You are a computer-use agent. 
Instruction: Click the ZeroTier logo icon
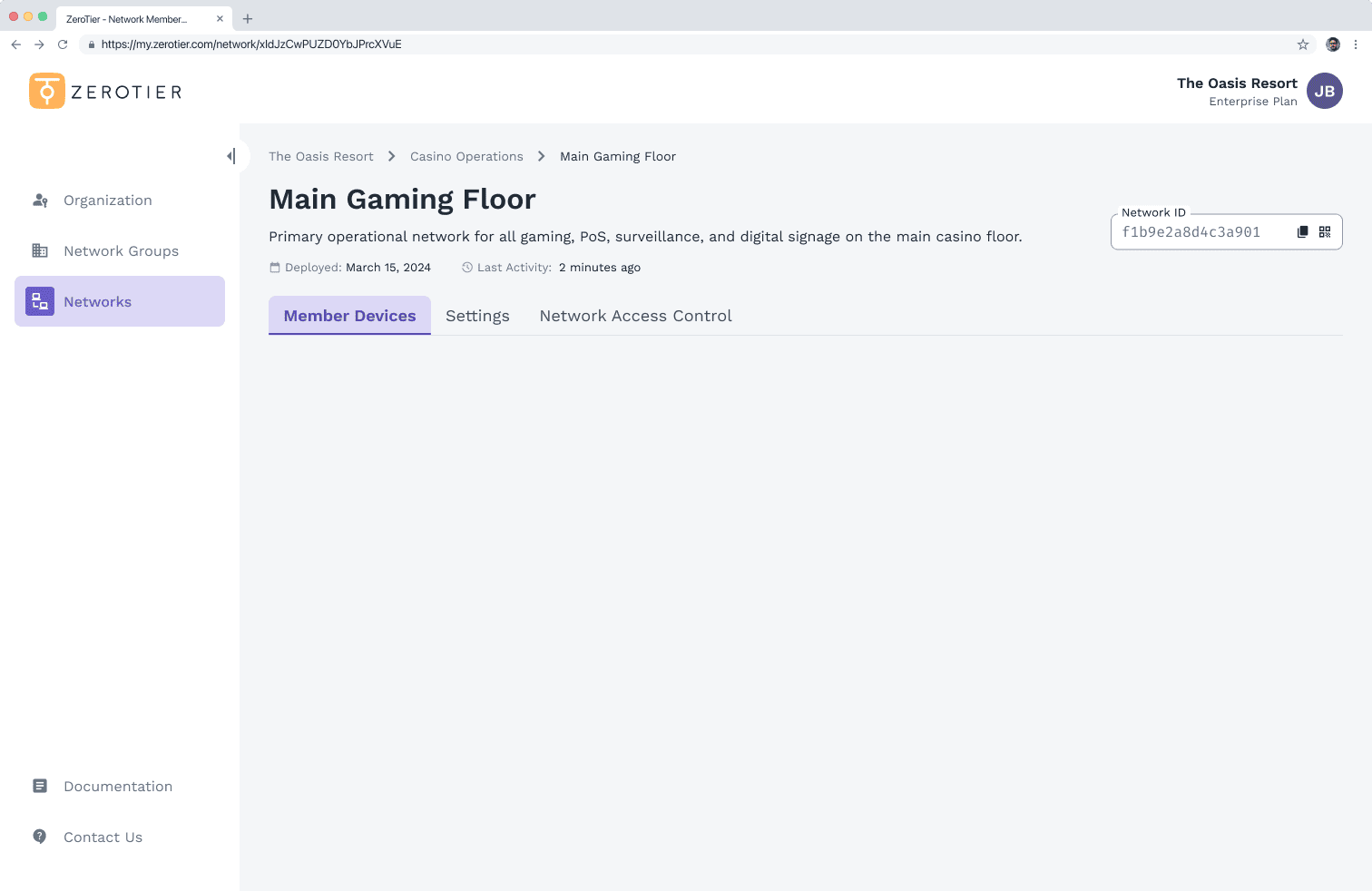47,91
